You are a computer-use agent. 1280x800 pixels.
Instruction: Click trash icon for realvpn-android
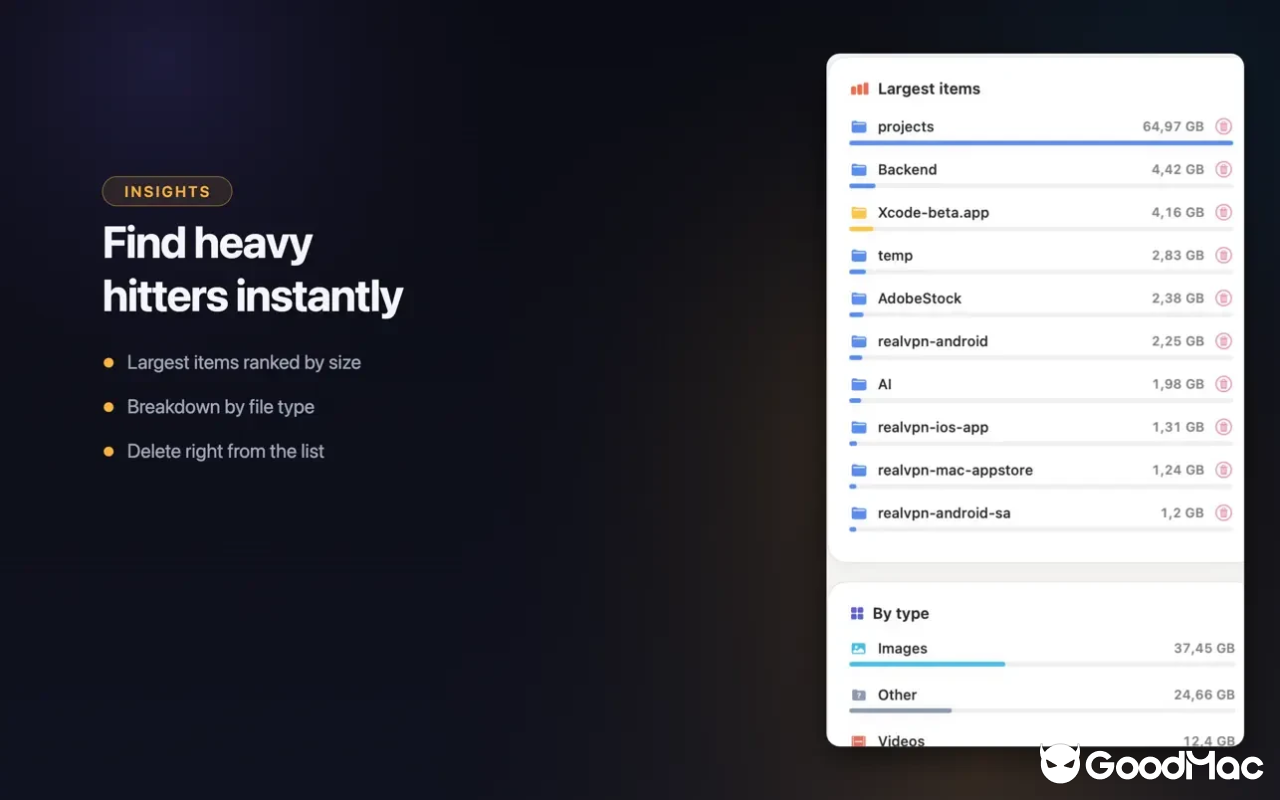click(x=1223, y=342)
